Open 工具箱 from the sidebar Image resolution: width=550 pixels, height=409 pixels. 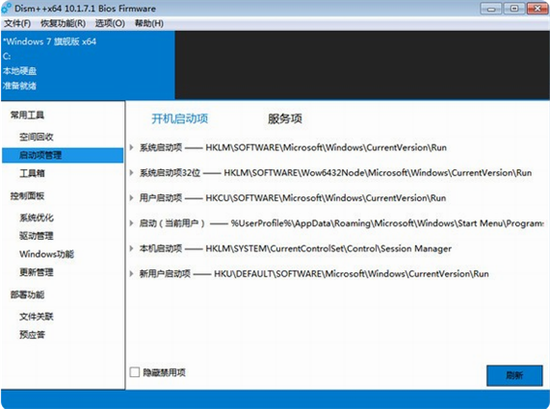point(32,173)
